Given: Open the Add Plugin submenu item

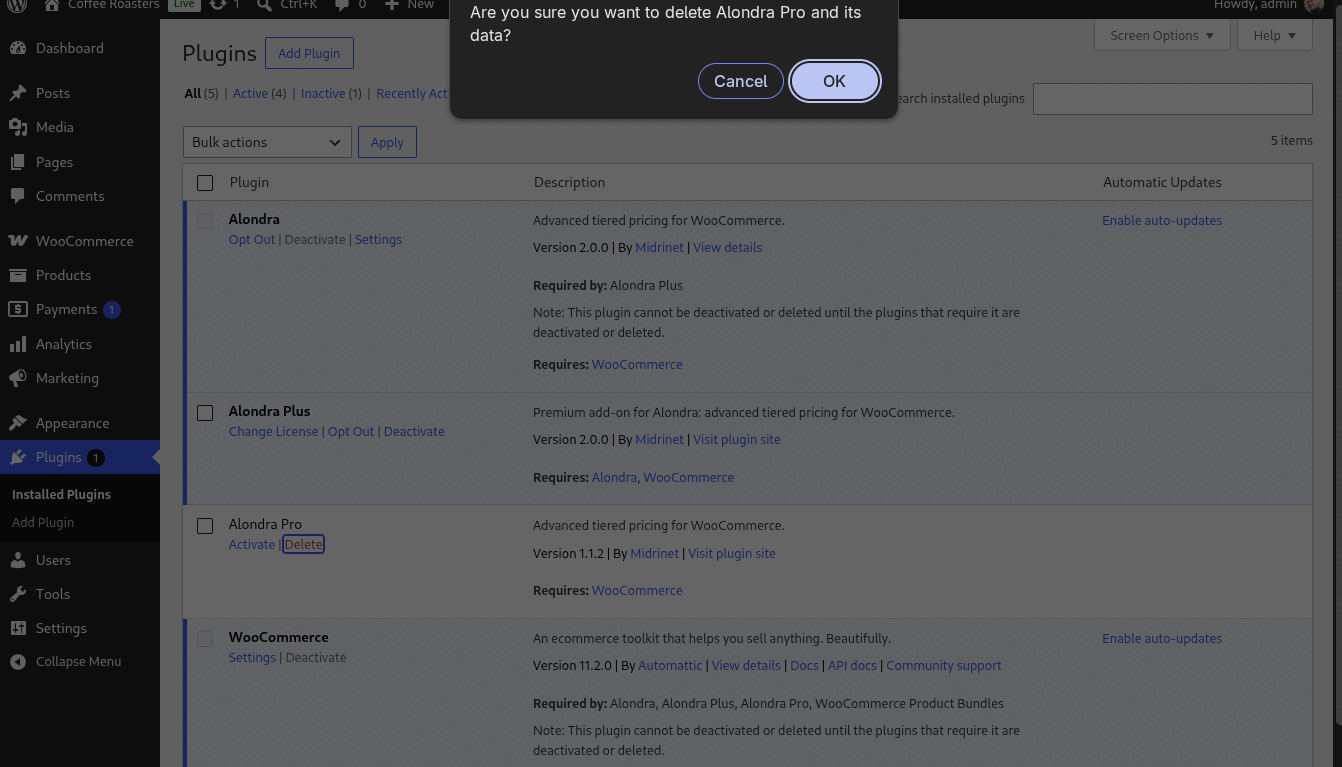Looking at the screenshot, I should 43,522.
